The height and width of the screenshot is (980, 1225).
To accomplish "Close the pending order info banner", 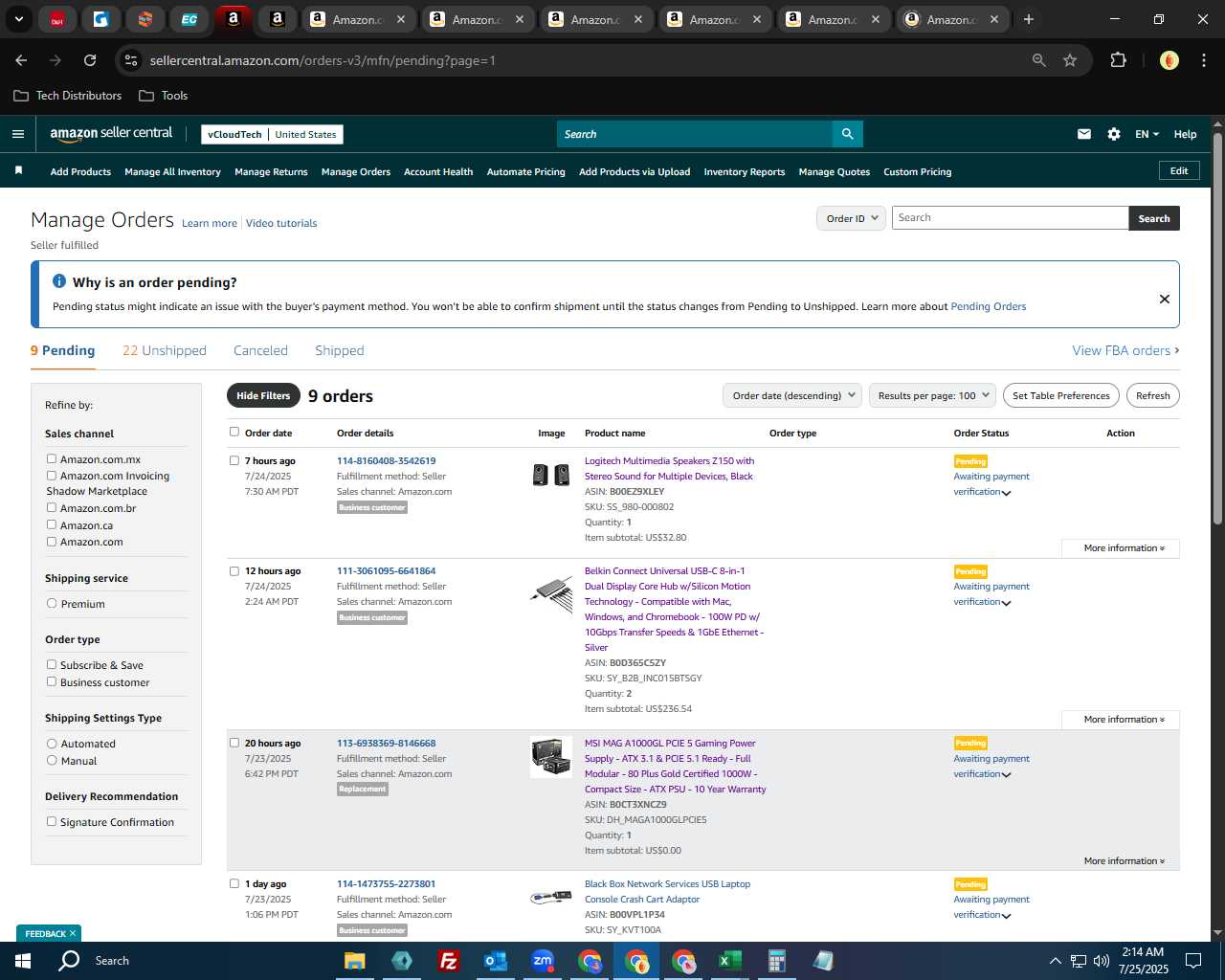I will (1165, 299).
